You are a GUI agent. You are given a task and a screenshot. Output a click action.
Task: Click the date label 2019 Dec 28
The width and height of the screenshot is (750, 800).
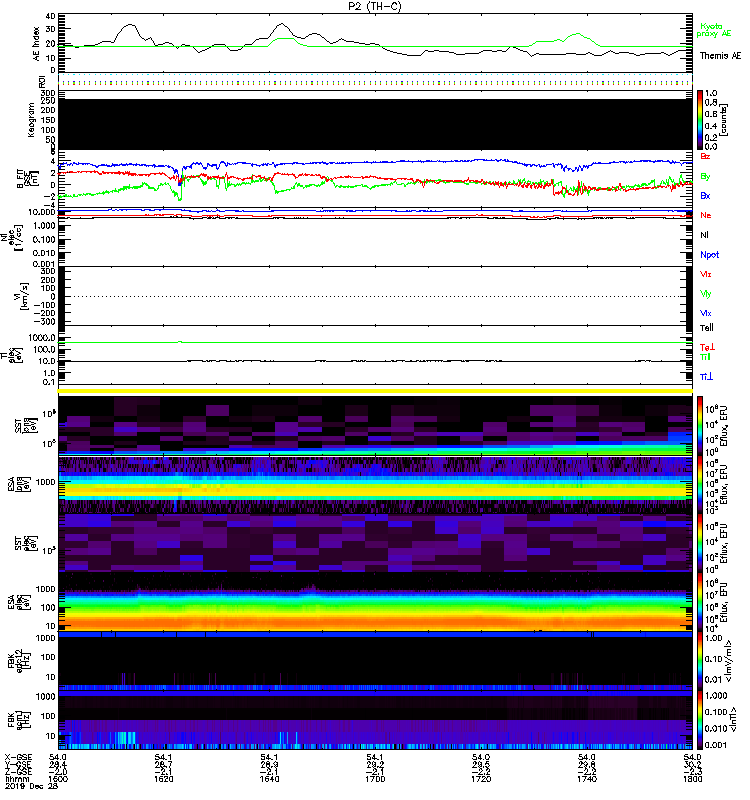pos(32,786)
